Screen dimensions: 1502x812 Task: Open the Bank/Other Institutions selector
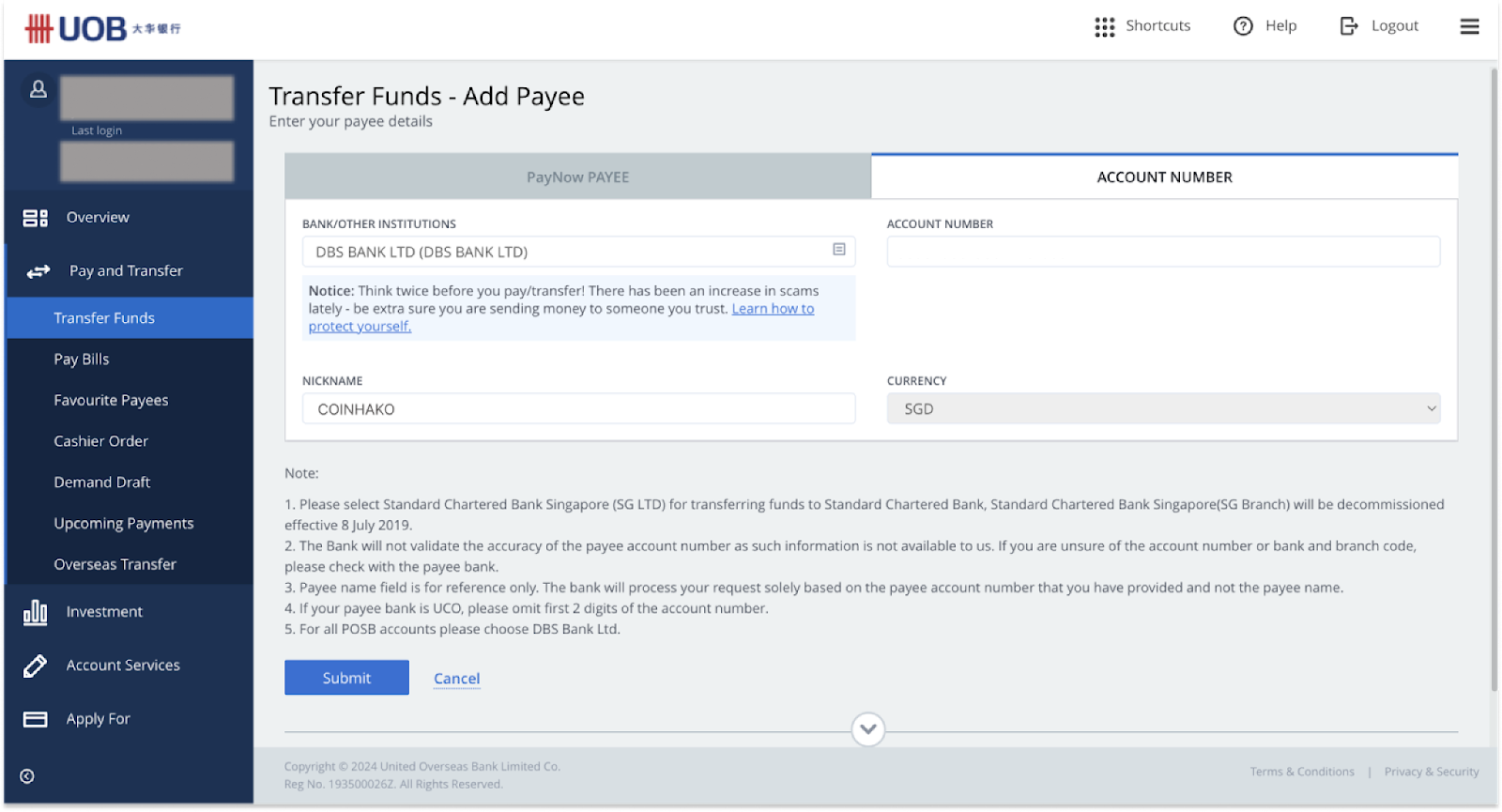(578, 252)
